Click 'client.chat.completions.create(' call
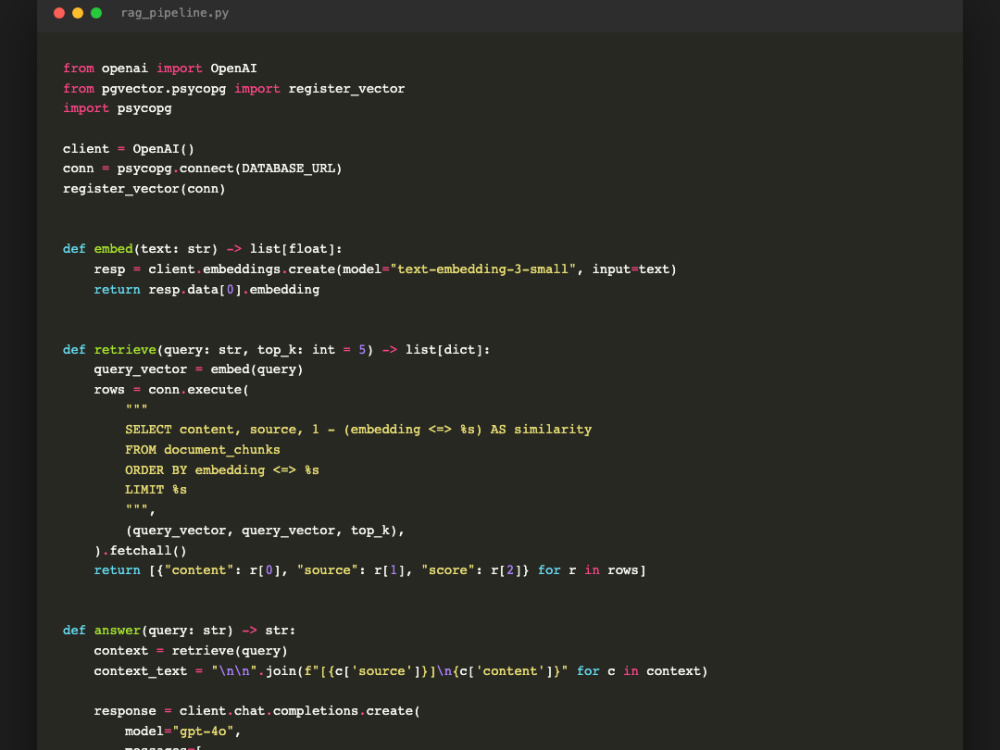This screenshot has width=1000, height=750. 300,710
